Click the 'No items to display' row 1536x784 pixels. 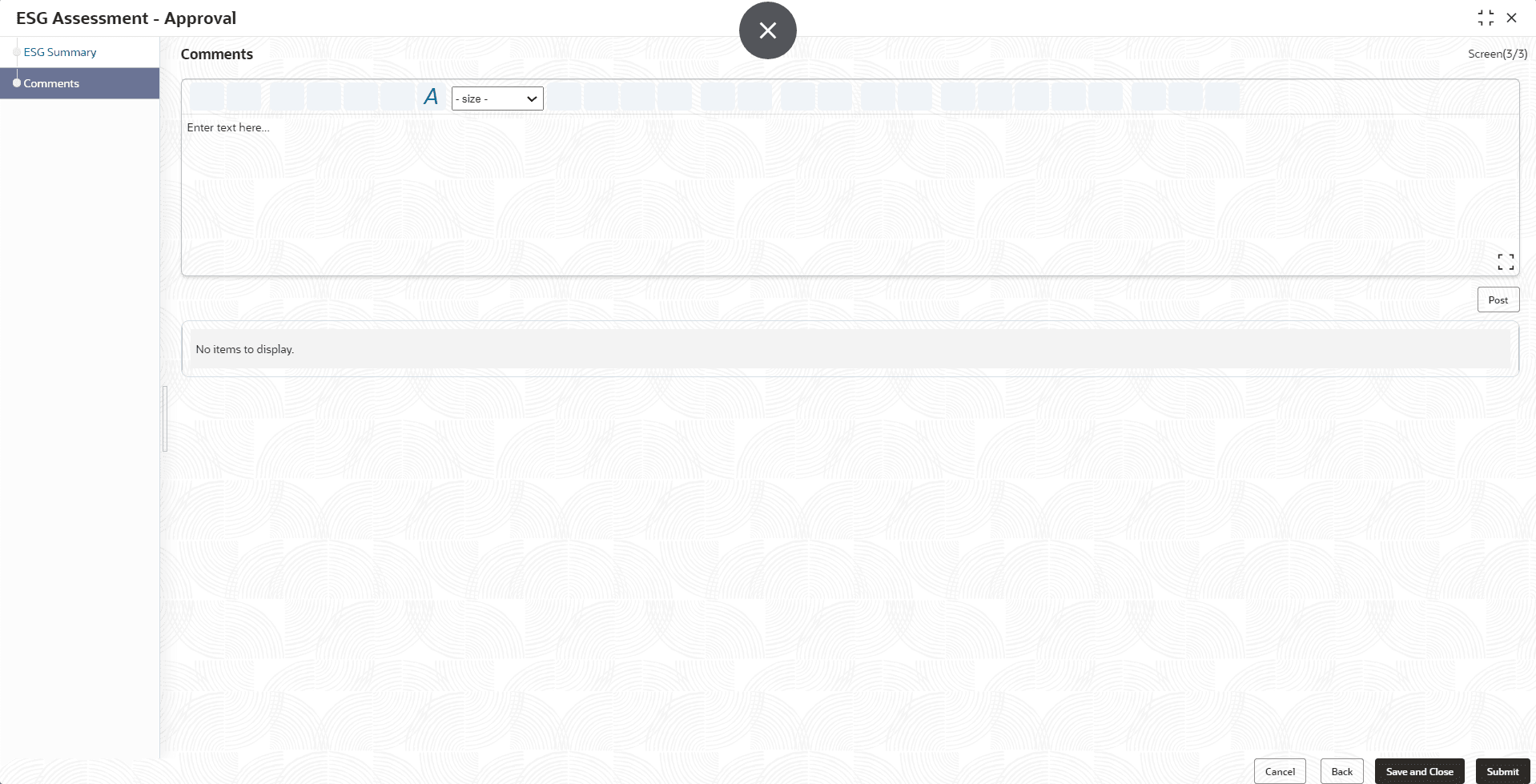(850, 349)
